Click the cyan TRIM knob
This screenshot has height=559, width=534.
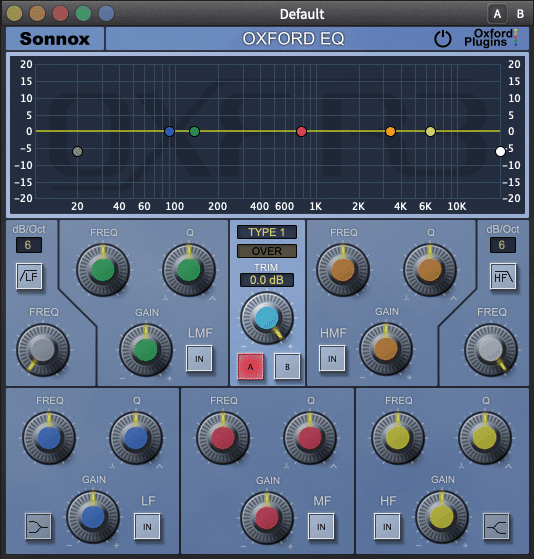(267, 318)
